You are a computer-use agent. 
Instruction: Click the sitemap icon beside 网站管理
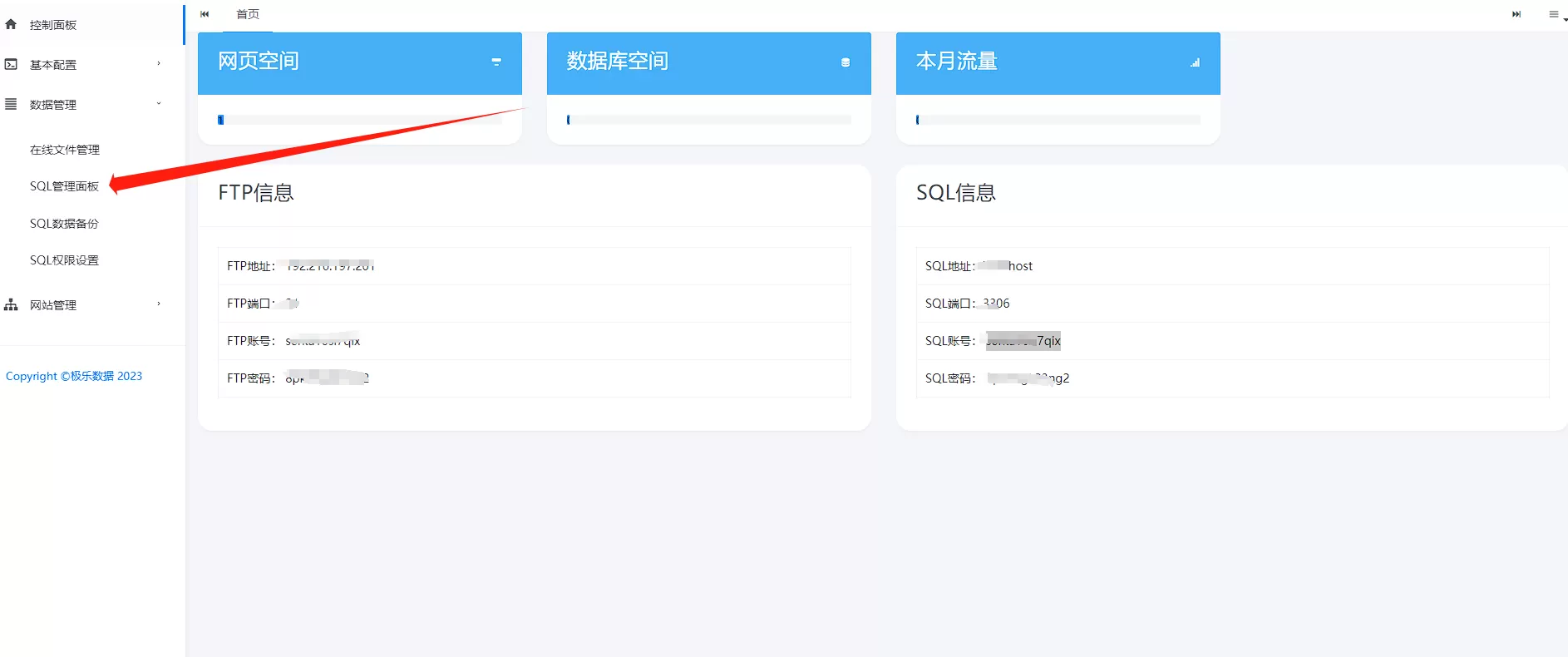point(11,304)
